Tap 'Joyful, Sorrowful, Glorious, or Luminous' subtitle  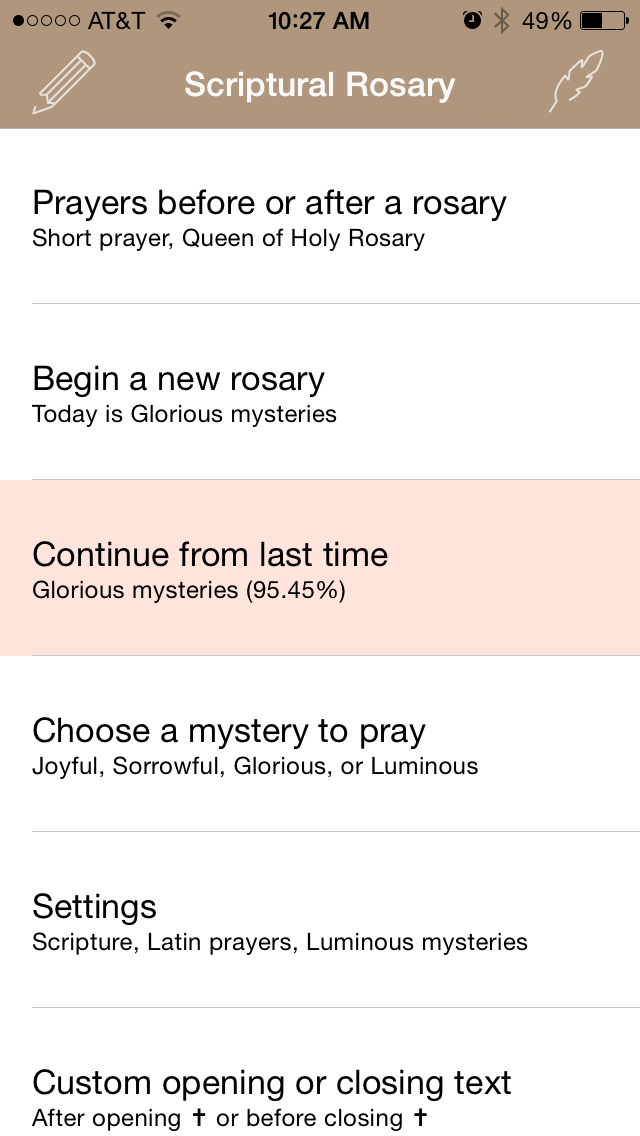click(255, 766)
